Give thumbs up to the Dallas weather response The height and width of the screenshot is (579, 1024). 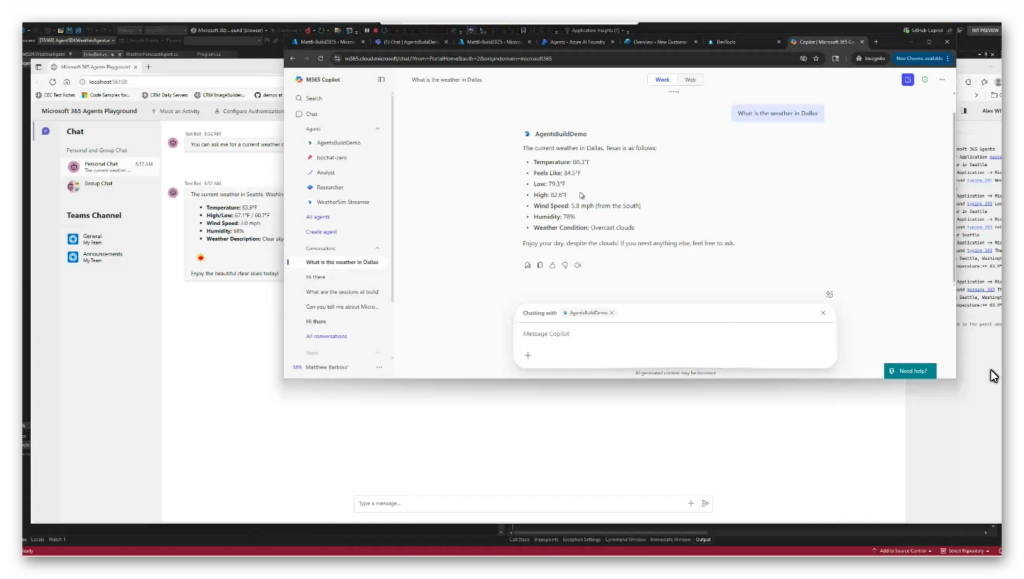(552, 265)
